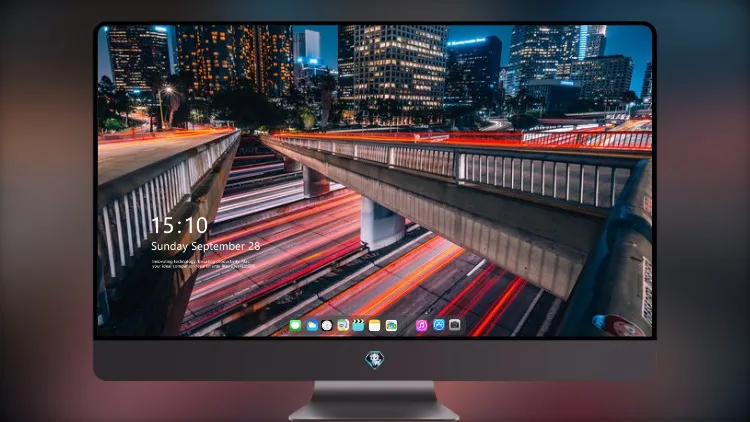Open the blue App Store icon
This screenshot has height=422, width=750.
[439, 325]
